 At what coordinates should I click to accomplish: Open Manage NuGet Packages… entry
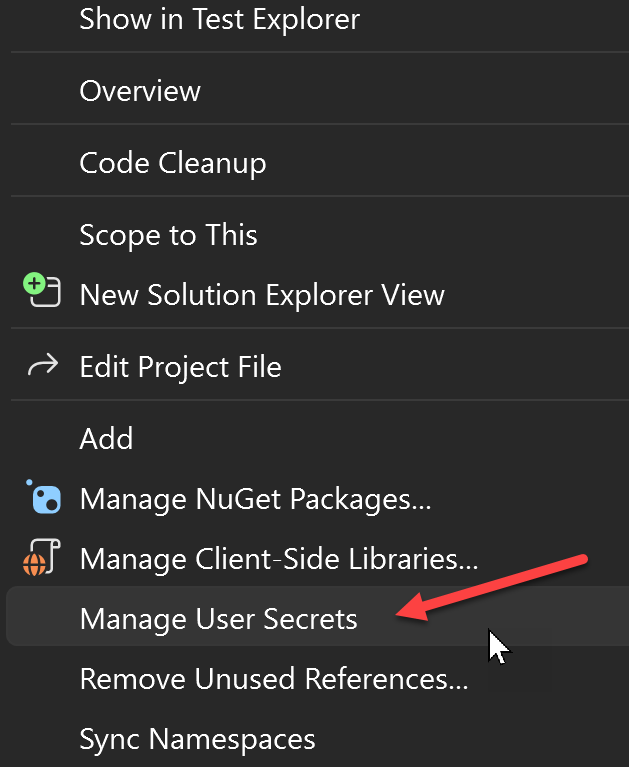[x=255, y=499]
